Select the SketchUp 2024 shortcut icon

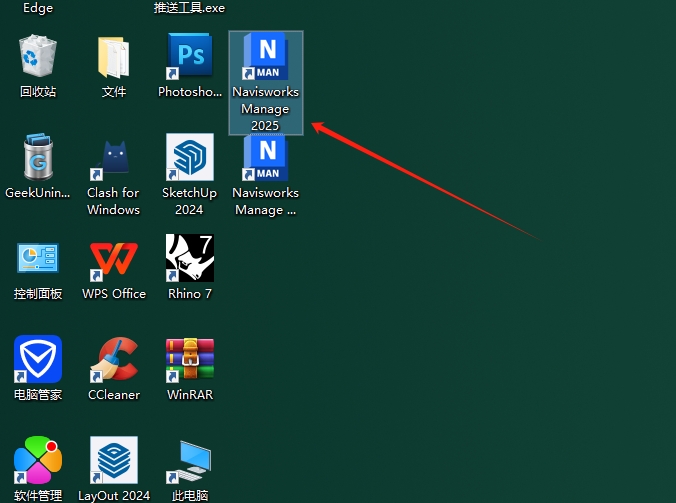[190, 157]
